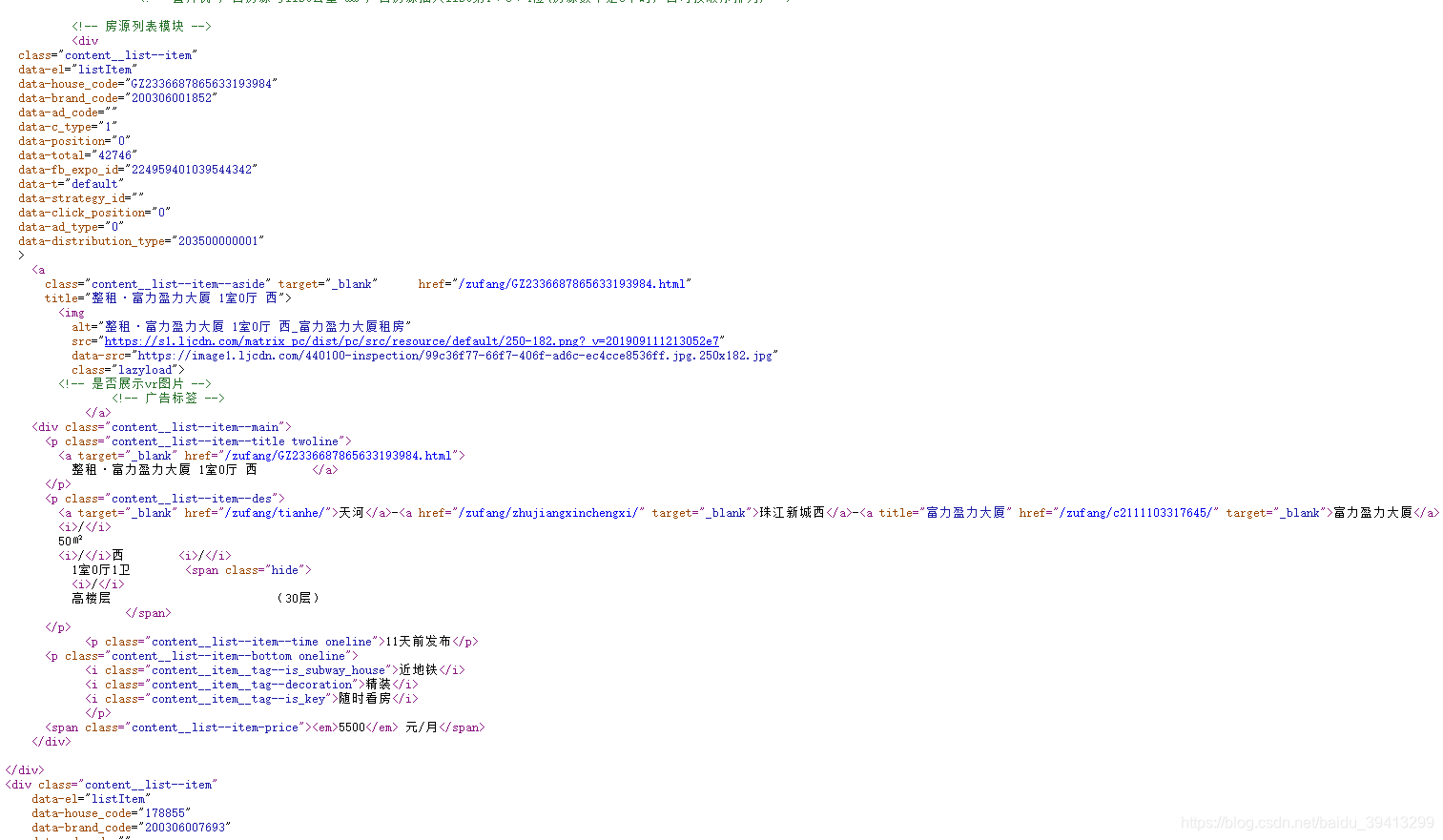Click the '11天前发布' publish time text
Viewport: 1443px width, 840px height.
418,642
